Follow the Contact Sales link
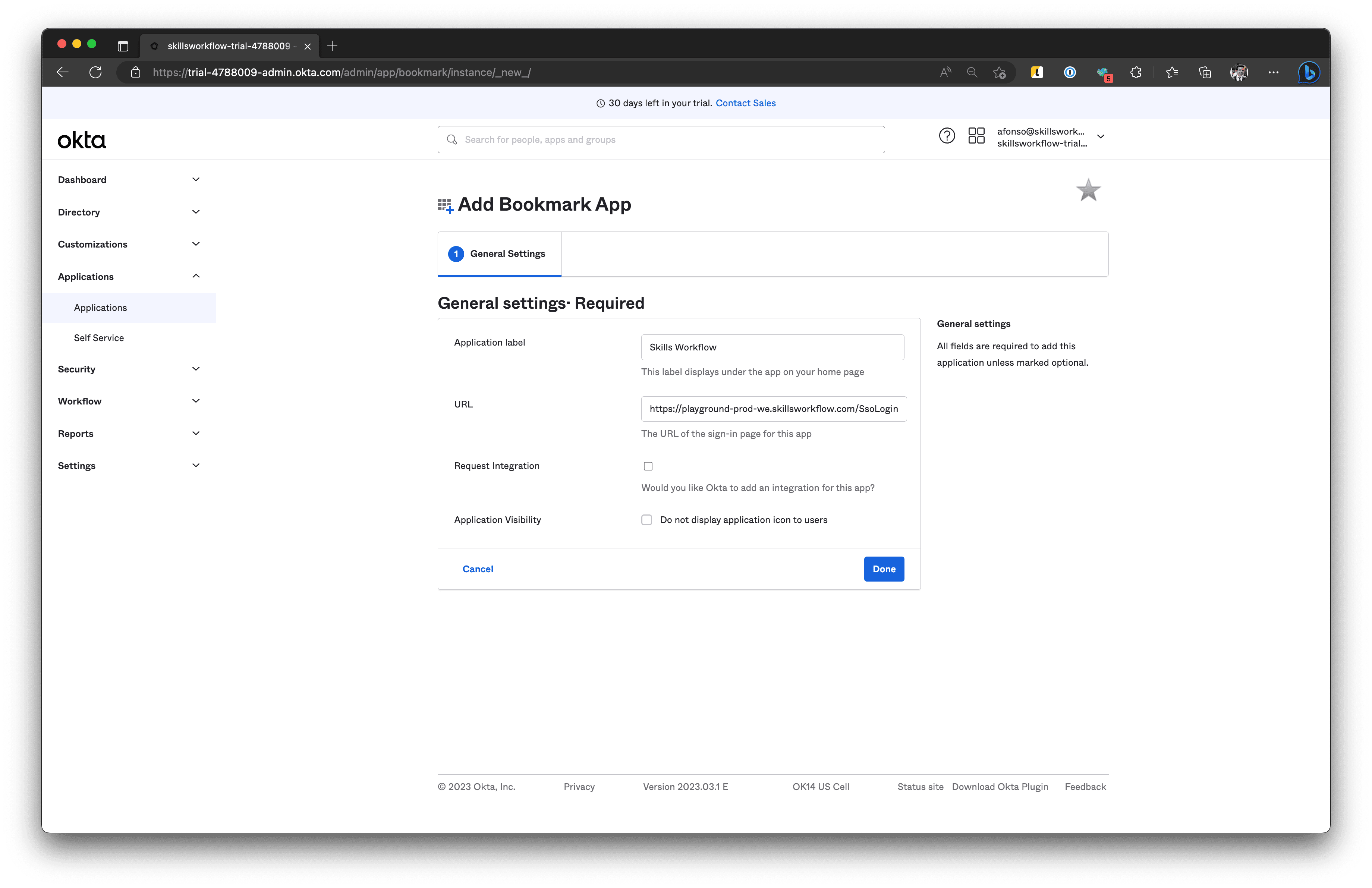The height and width of the screenshot is (888, 1372). (745, 103)
